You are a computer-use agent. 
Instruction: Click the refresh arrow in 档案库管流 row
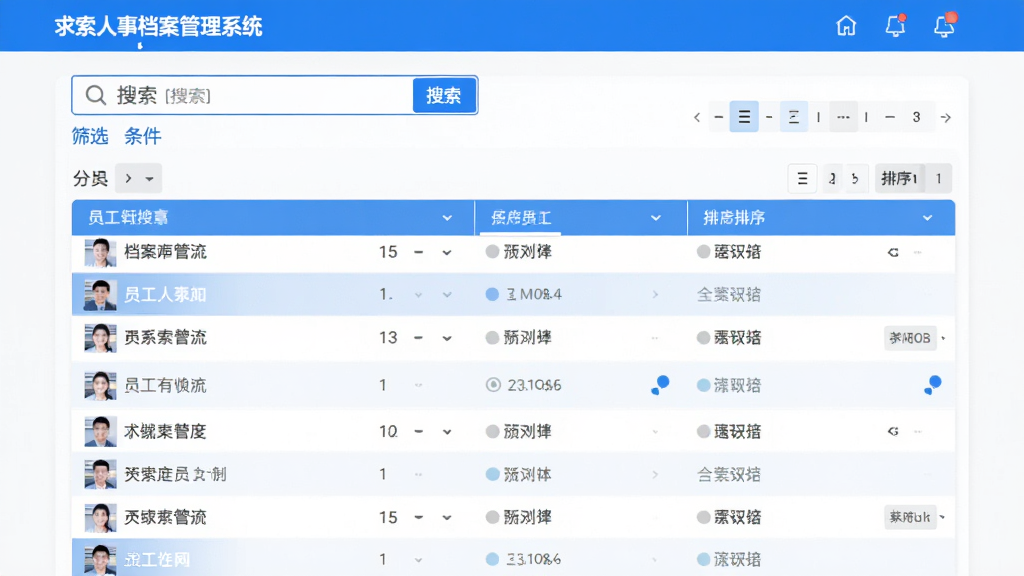[893, 252]
